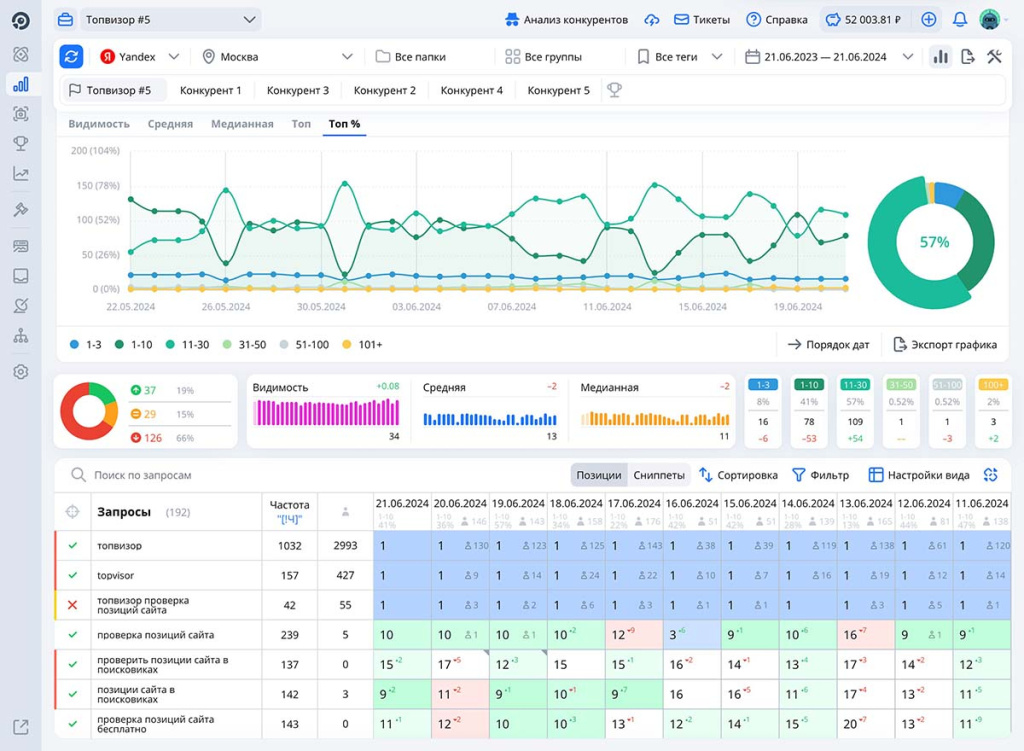Toggle the check mark for топвизор query

click(72, 545)
